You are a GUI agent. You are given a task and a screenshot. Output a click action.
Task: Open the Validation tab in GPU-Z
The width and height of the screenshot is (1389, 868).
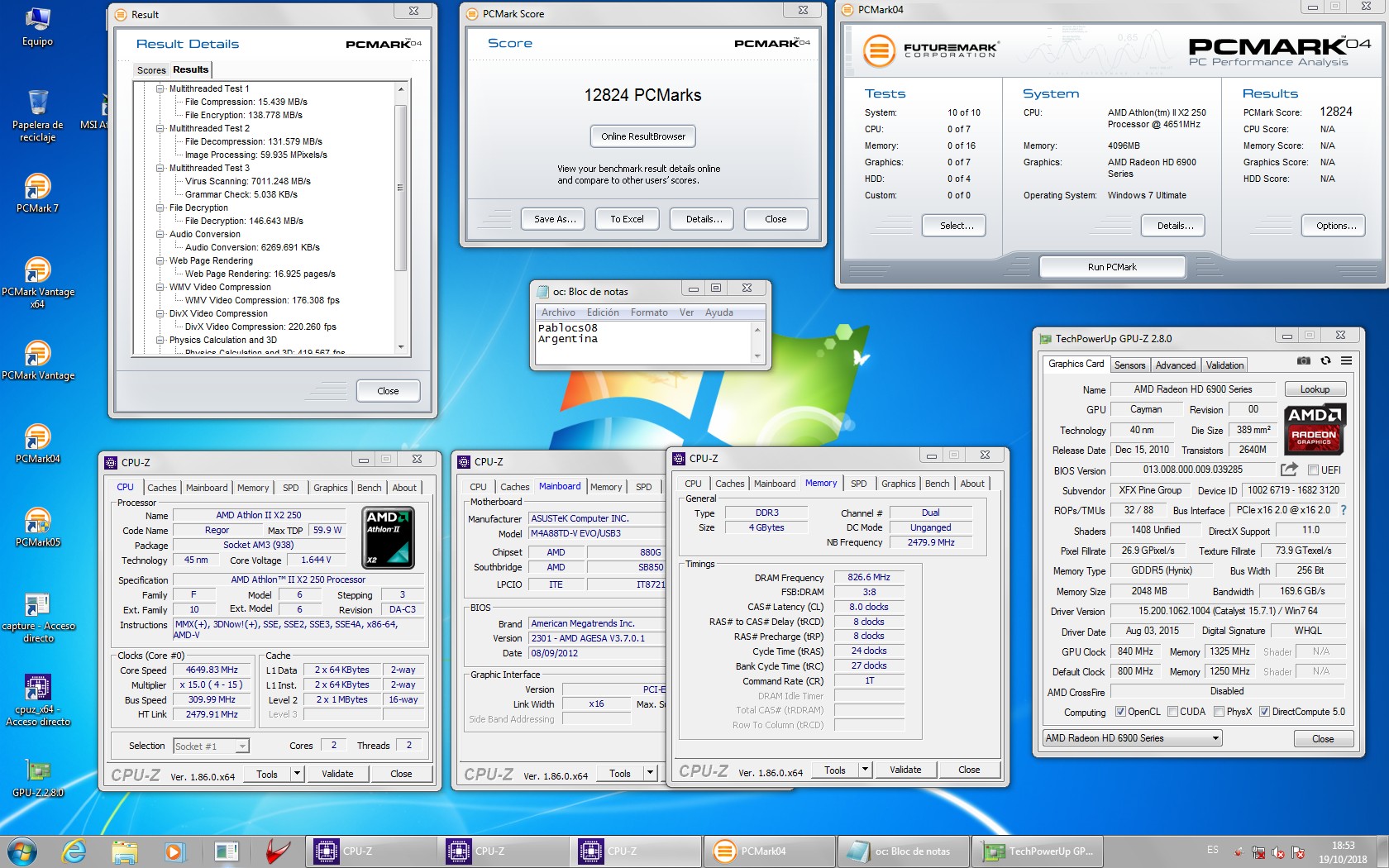click(x=1224, y=365)
